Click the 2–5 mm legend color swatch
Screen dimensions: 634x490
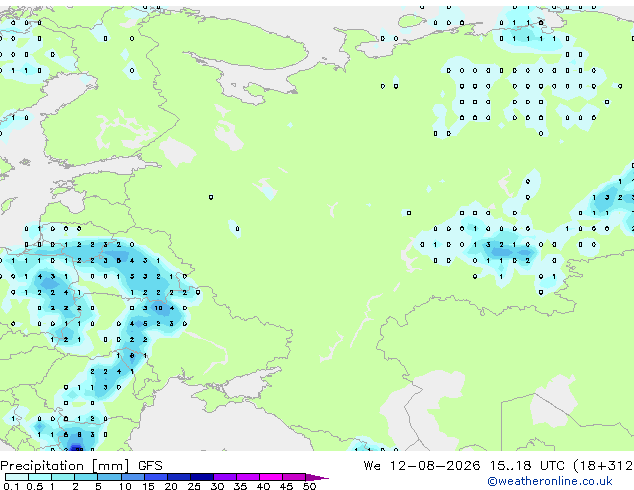(x=86, y=477)
